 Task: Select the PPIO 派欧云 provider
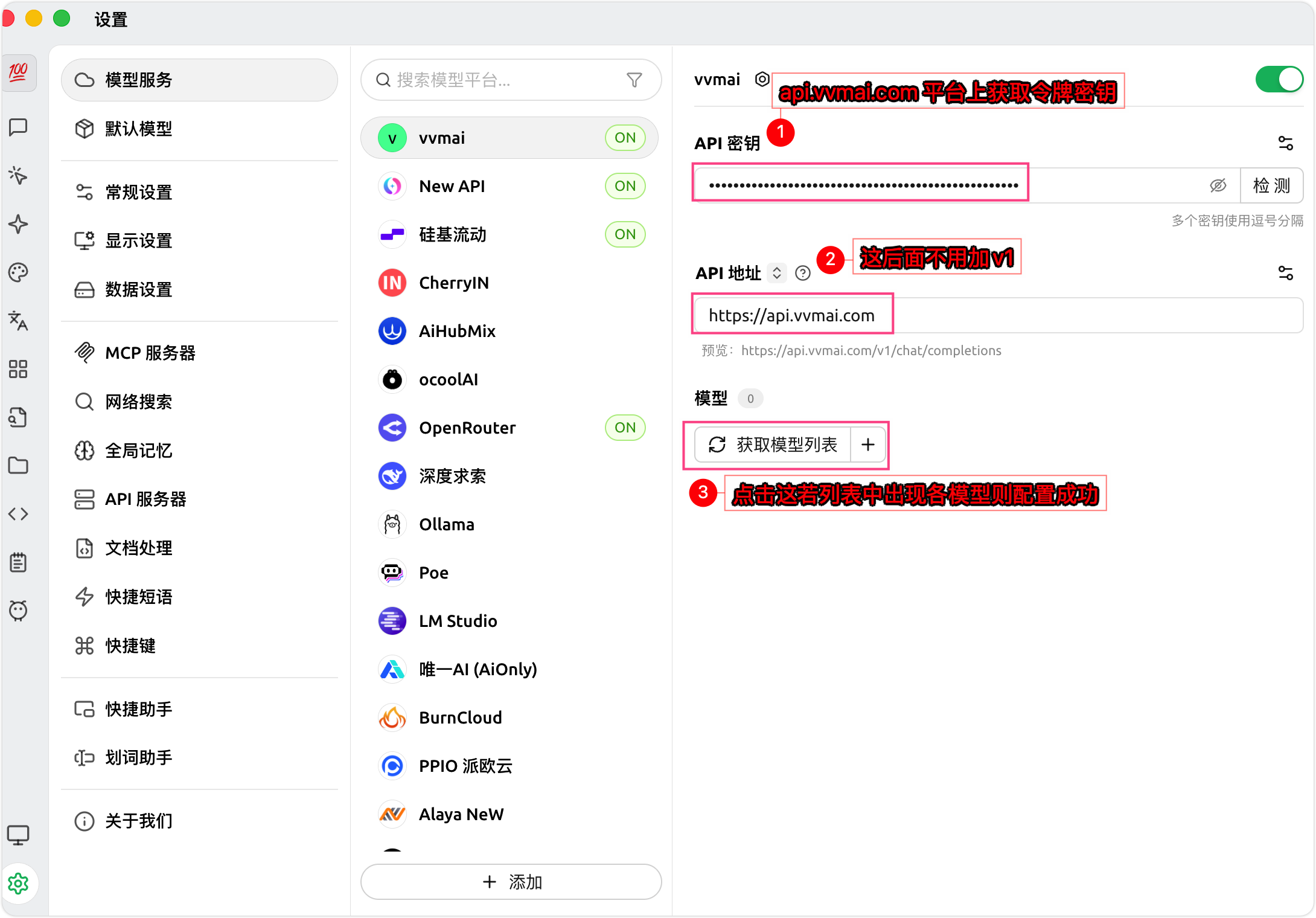[x=509, y=766]
